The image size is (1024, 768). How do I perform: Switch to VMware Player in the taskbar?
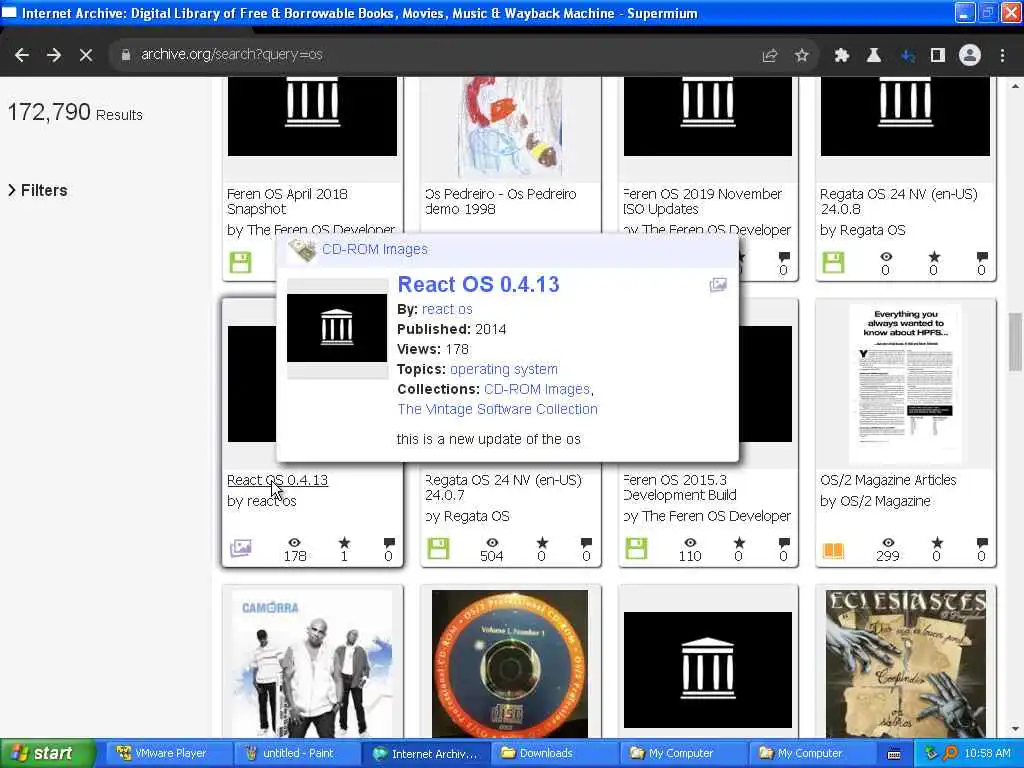[x=167, y=754]
